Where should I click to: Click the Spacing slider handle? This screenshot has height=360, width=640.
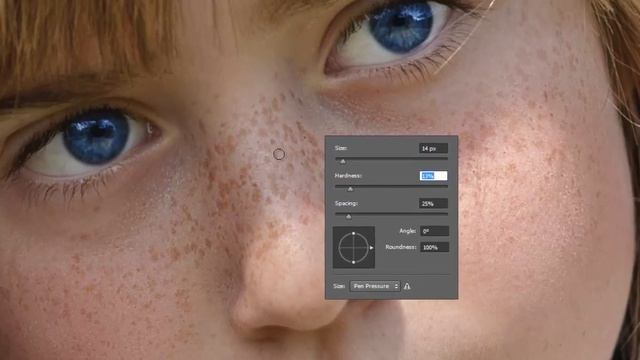click(x=349, y=217)
